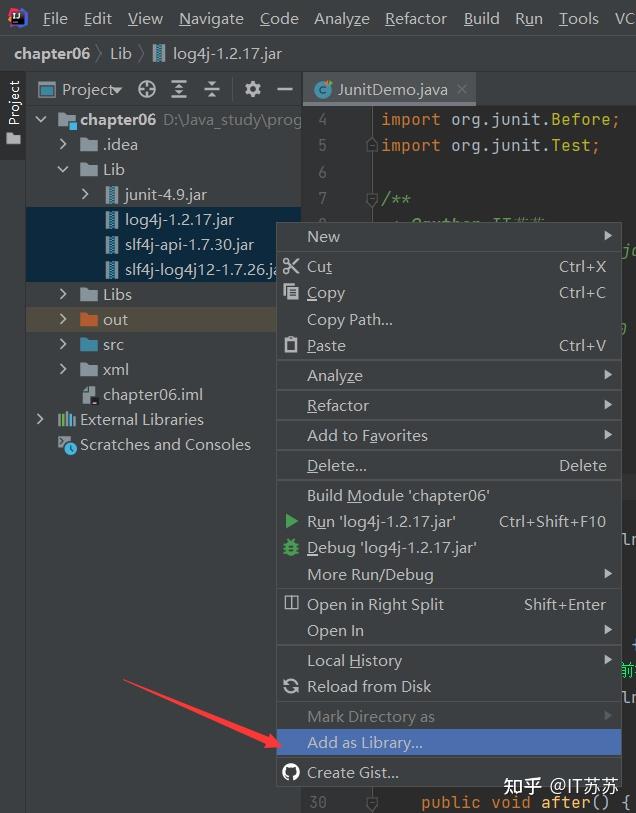Click the chapter06 breadcrumb
The image size is (636, 813).
click(52, 53)
